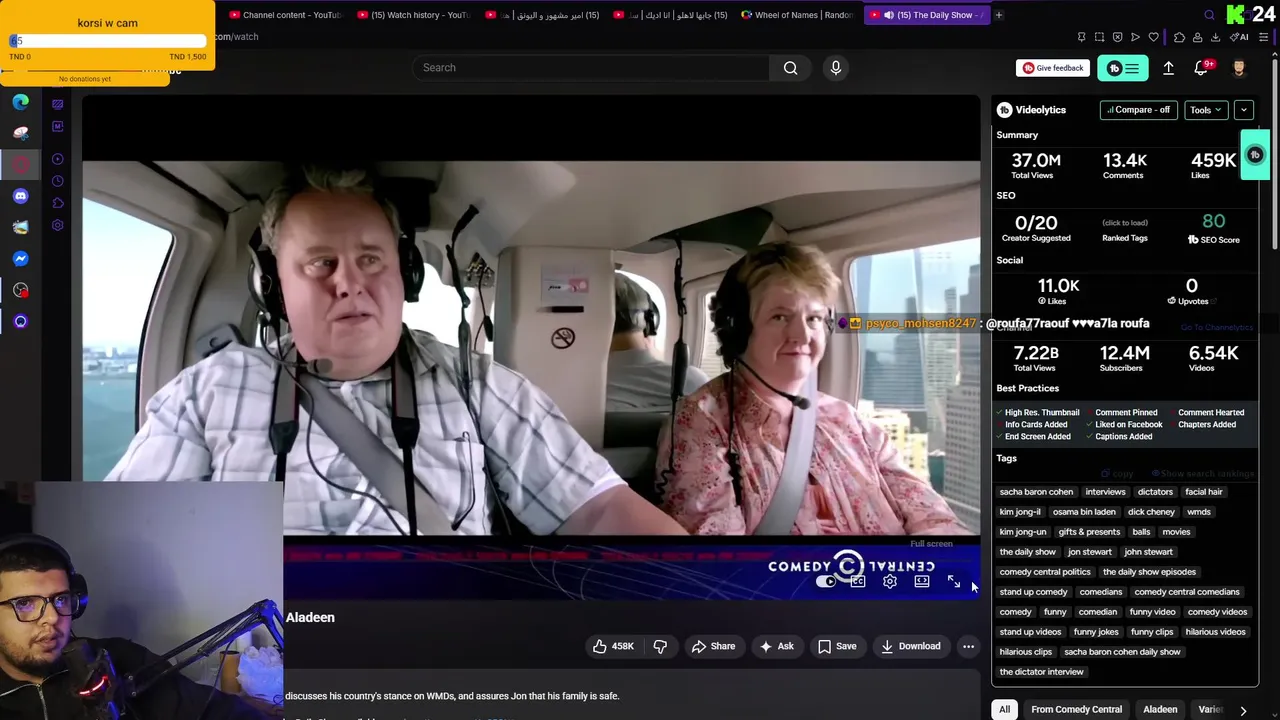Toggle closed captions on the player

point(858,582)
